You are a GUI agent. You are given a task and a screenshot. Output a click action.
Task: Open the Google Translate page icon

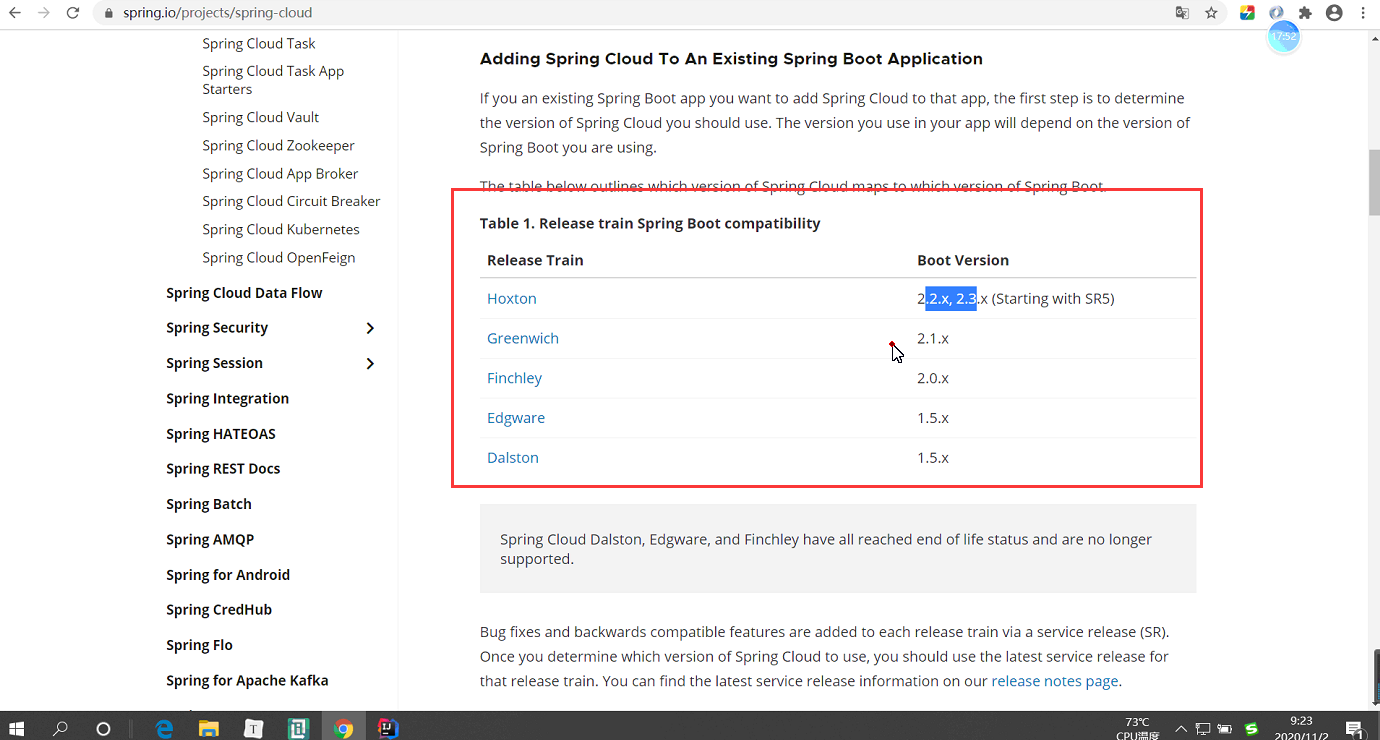pyautogui.click(x=1182, y=13)
